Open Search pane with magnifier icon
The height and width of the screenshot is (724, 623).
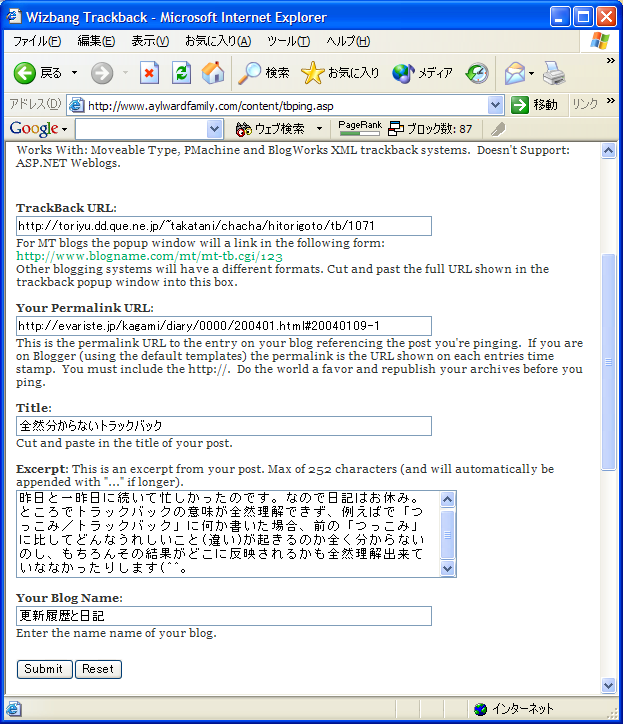tap(264, 73)
